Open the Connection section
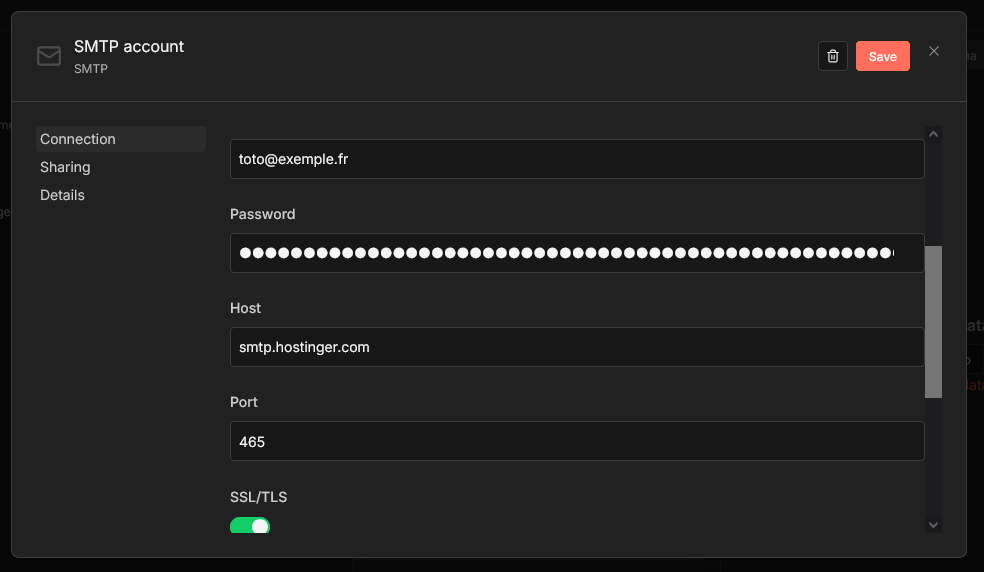This screenshot has width=984, height=572. click(x=78, y=139)
